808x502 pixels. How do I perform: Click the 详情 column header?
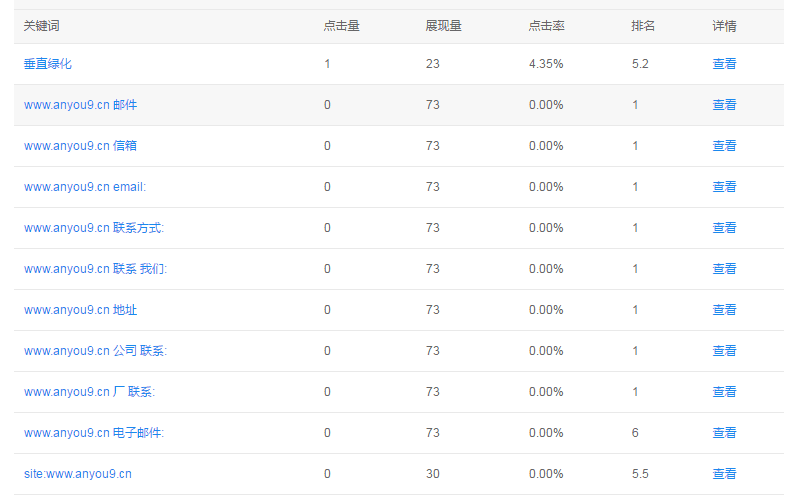[724, 26]
